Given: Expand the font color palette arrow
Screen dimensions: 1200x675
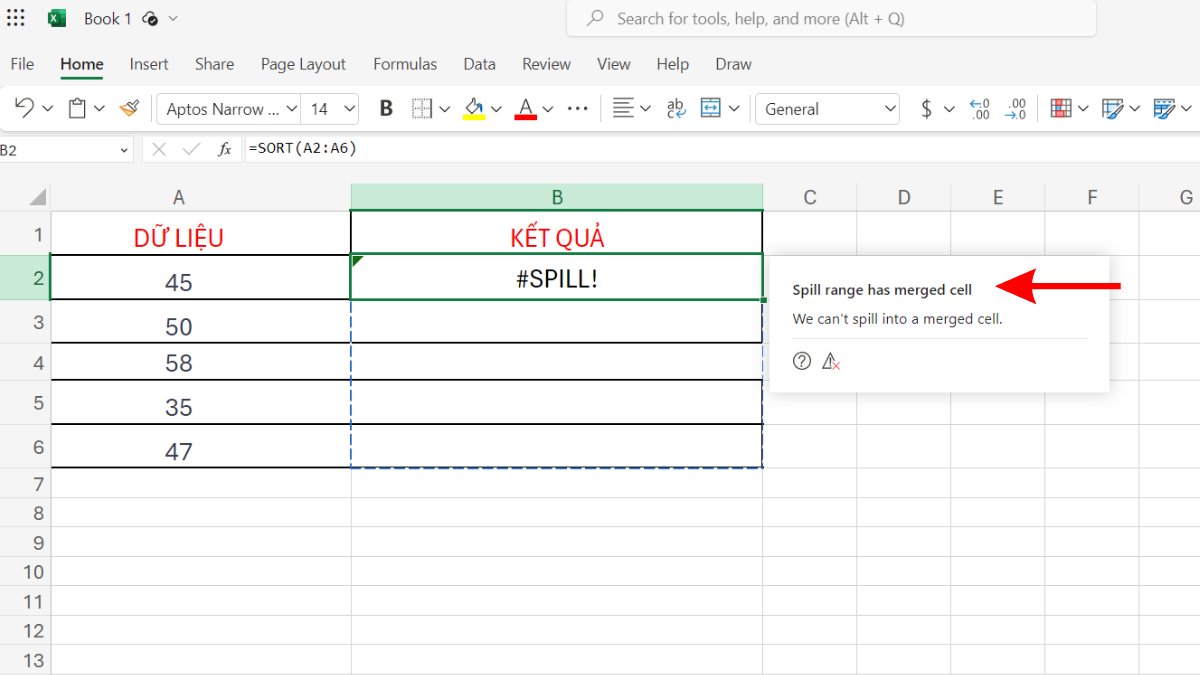Looking at the screenshot, I should pos(549,109).
